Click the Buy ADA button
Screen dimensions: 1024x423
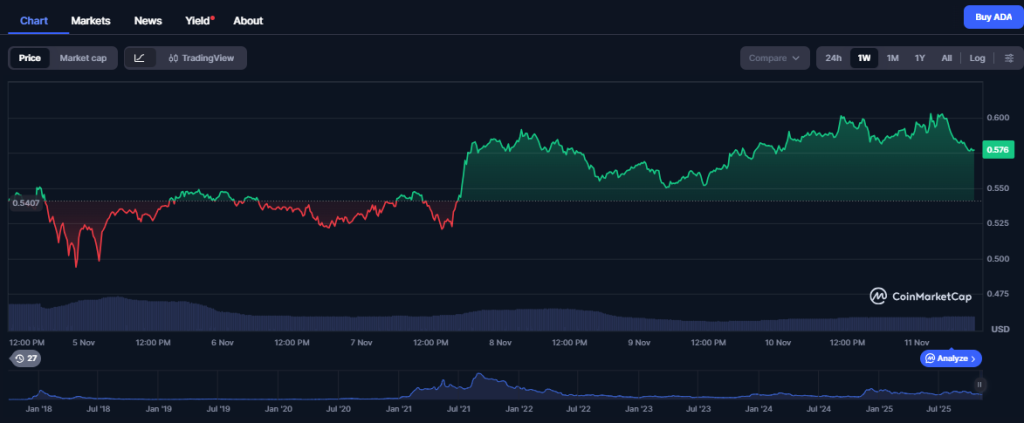coord(990,17)
